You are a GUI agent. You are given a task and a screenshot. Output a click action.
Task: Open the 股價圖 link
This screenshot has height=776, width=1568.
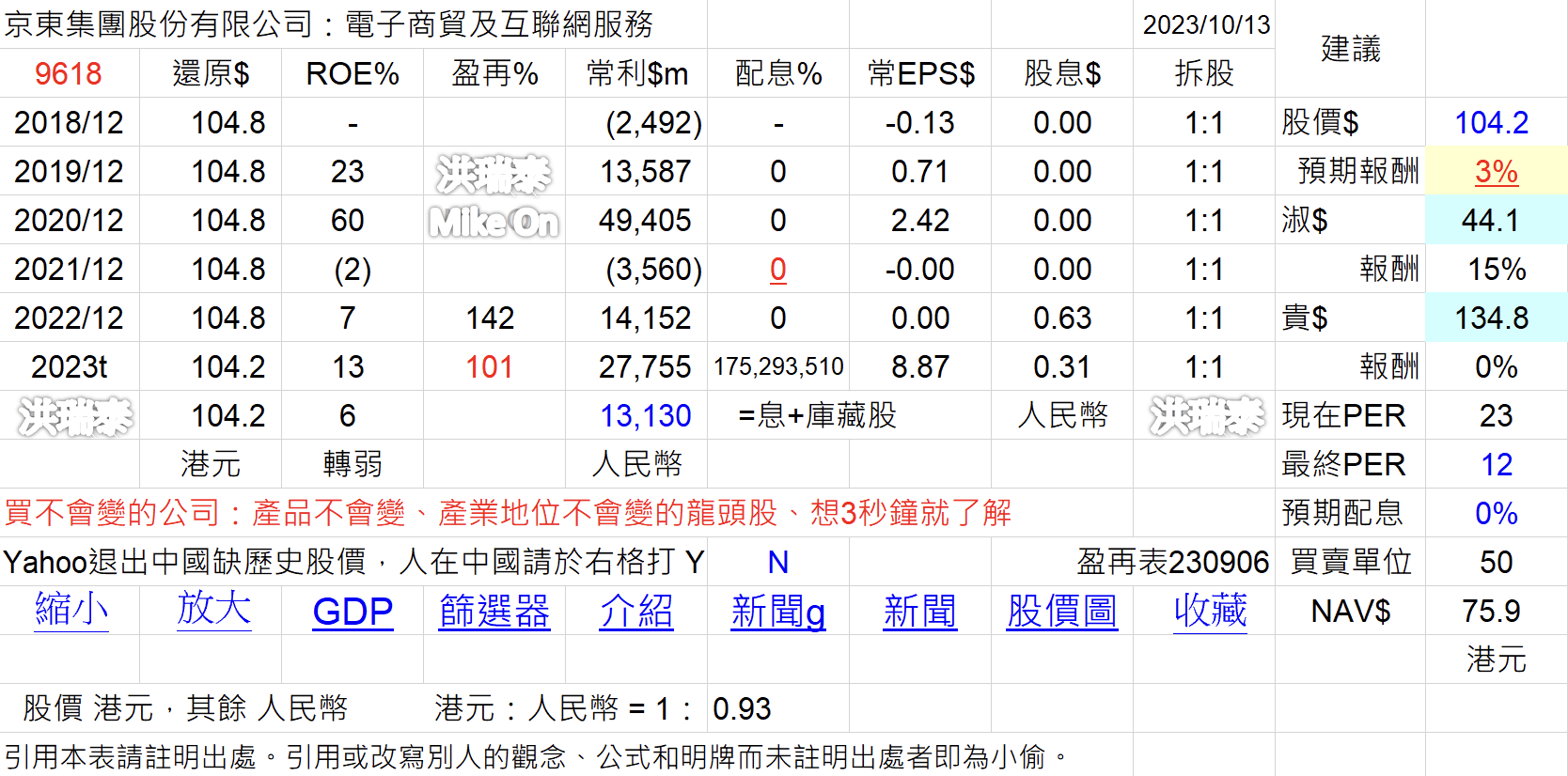[x=1062, y=611]
